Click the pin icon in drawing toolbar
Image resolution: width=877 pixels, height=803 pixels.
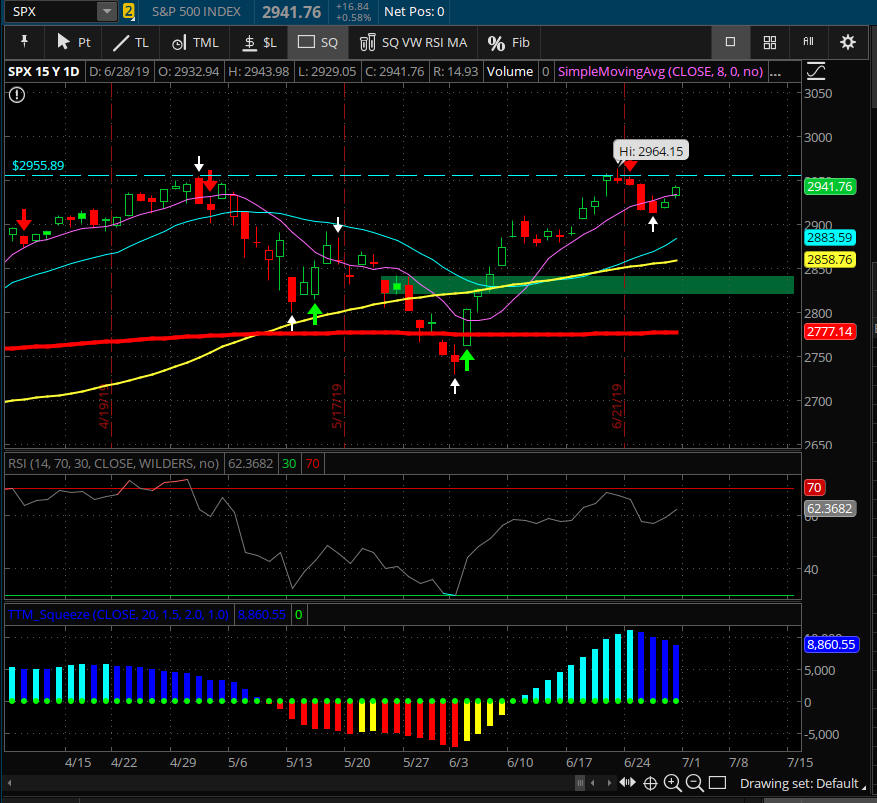(23, 42)
